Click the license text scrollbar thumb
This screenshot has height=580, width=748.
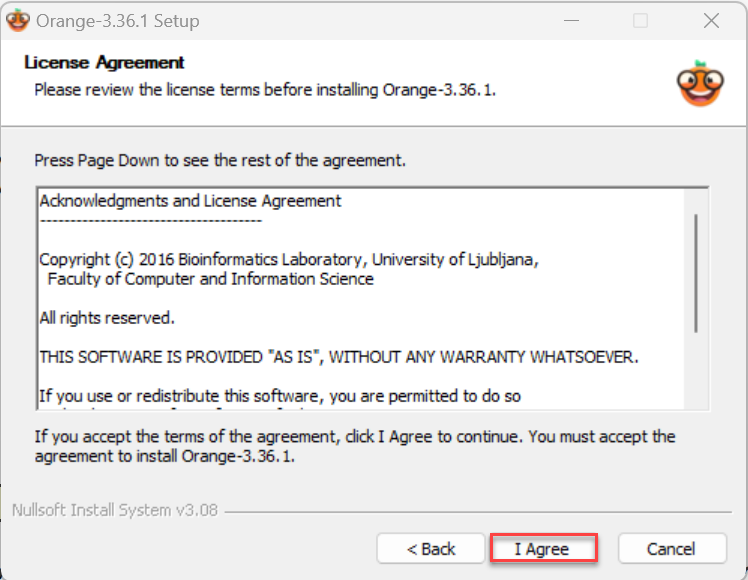(x=696, y=273)
